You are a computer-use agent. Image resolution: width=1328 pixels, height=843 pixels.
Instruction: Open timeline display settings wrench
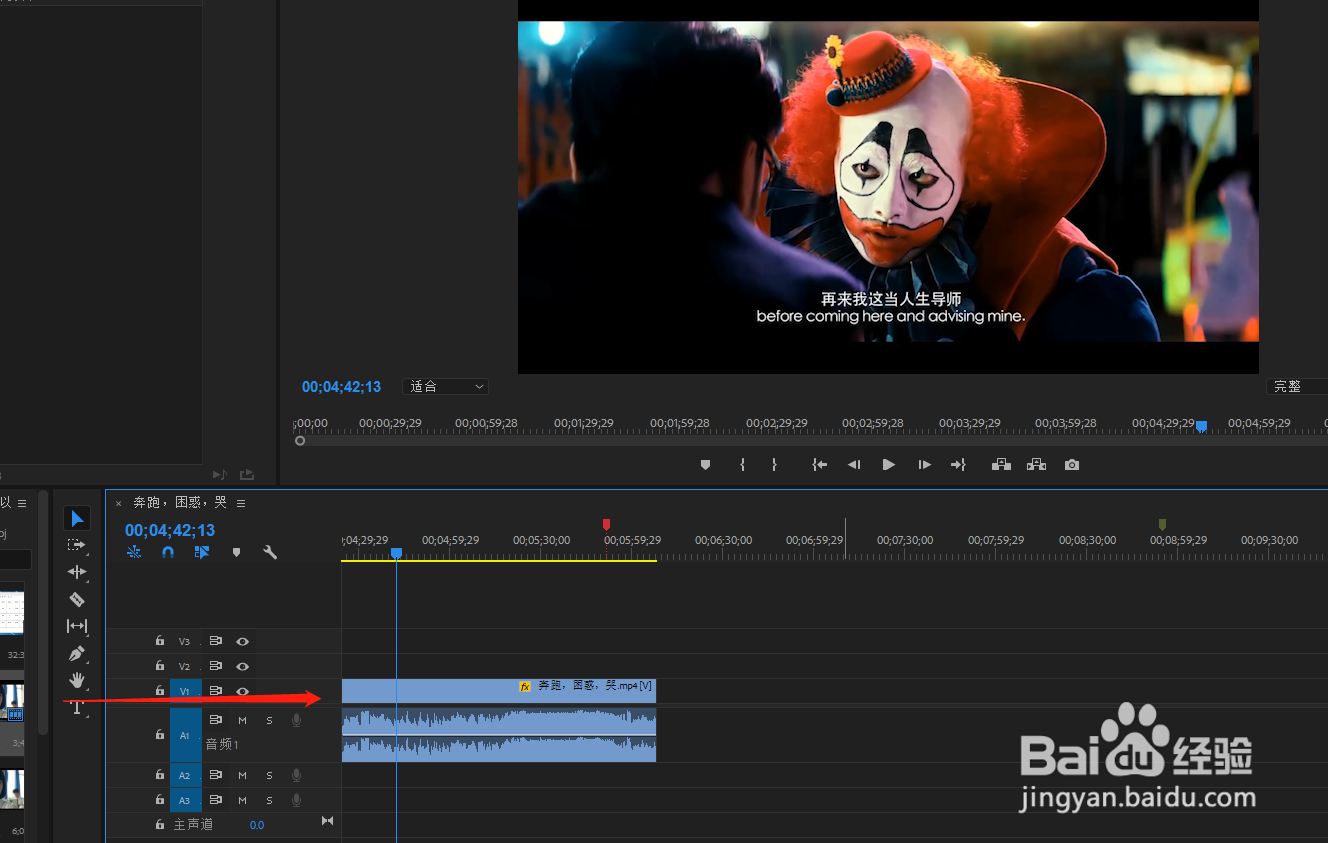[x=270, y=552]
